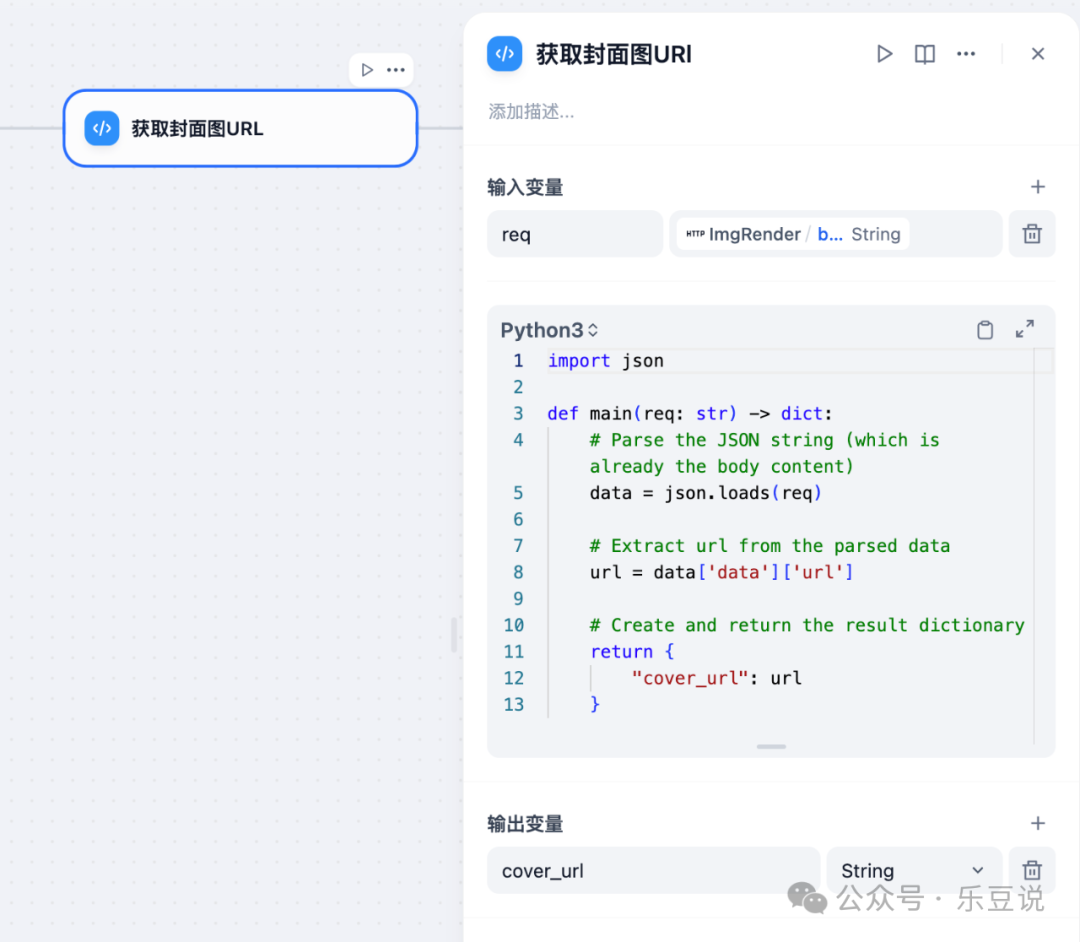Click the play icon above the canvas node
The height and width of the screenshot is (942, 1080).
367,70
